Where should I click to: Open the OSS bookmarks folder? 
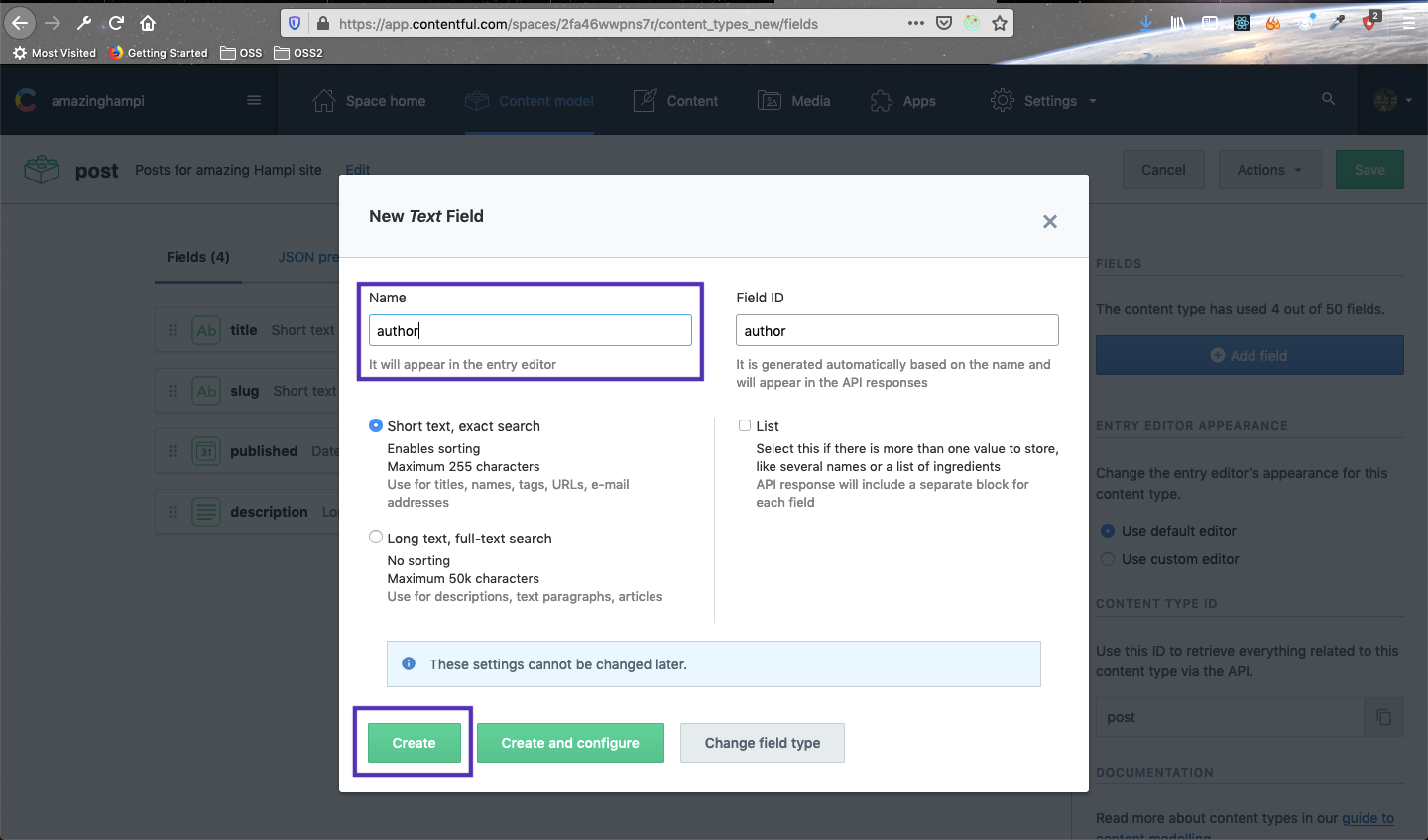coord(241,53)
